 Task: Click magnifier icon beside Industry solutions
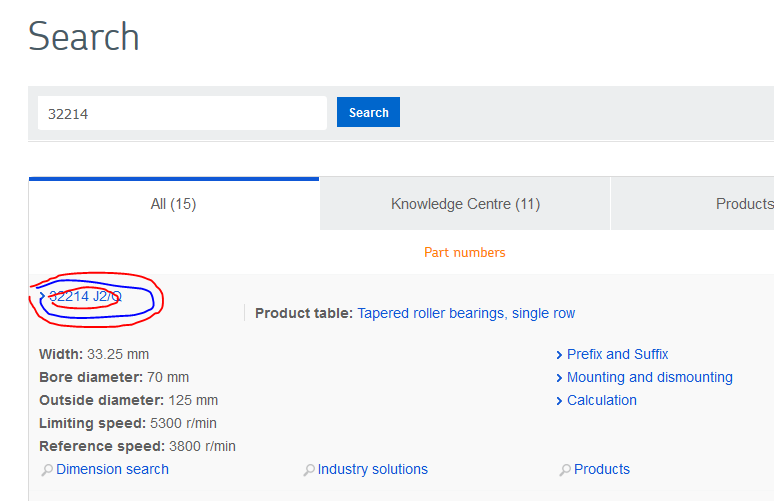coord(309,470)
